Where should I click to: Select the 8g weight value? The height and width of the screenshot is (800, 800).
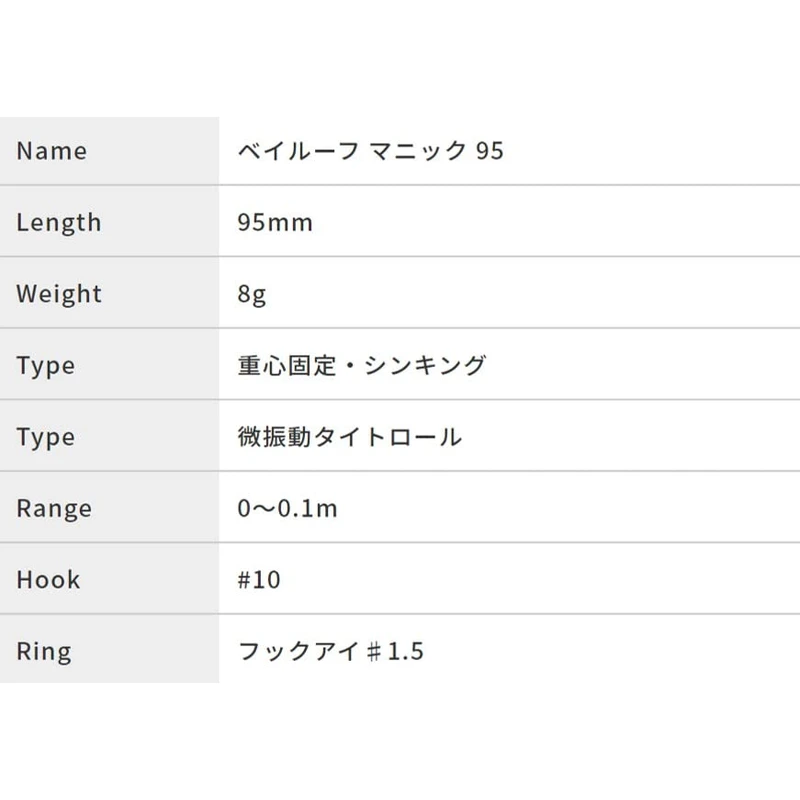point(252,294)
